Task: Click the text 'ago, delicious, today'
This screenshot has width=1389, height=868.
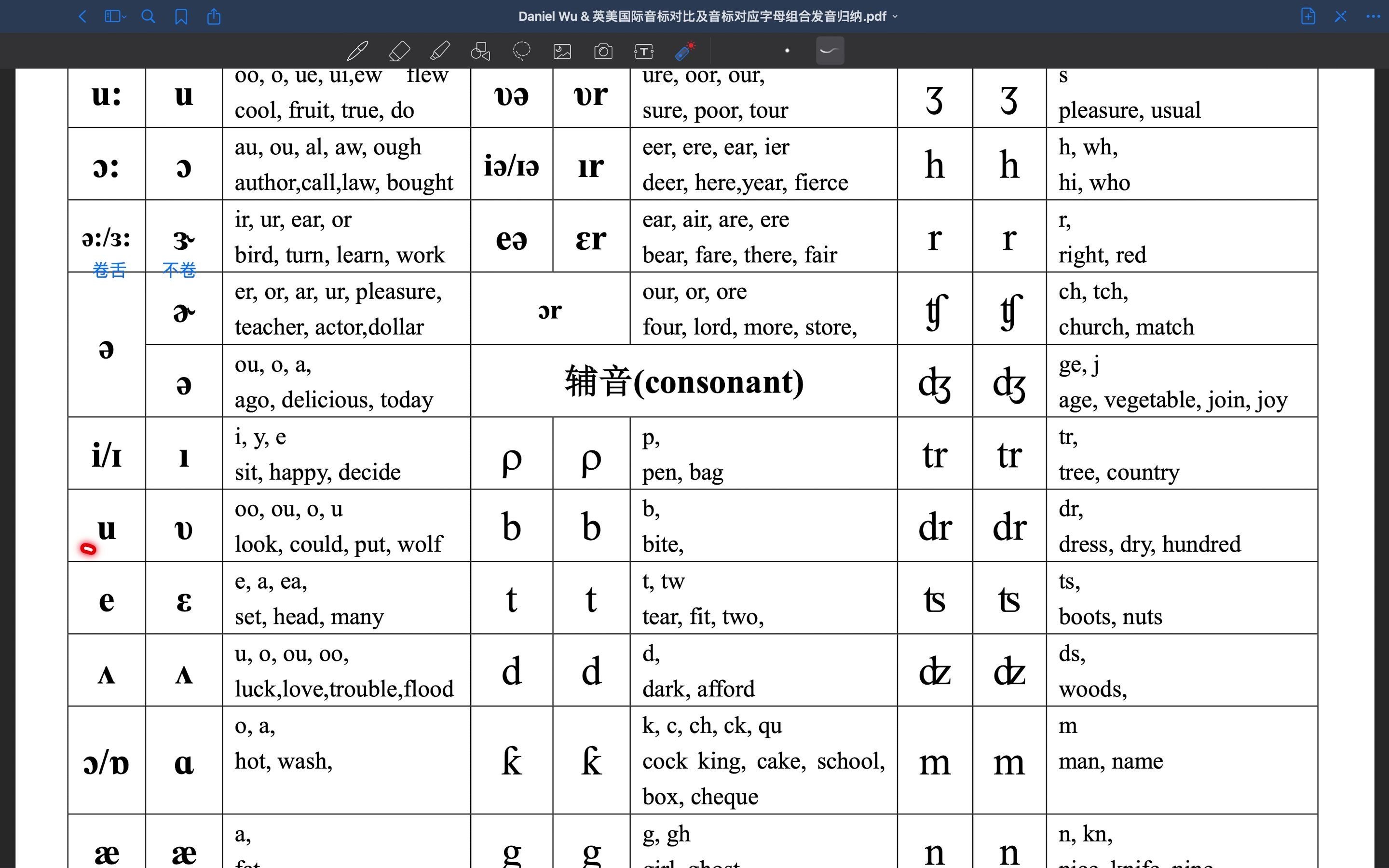Action: coord(334,400)
